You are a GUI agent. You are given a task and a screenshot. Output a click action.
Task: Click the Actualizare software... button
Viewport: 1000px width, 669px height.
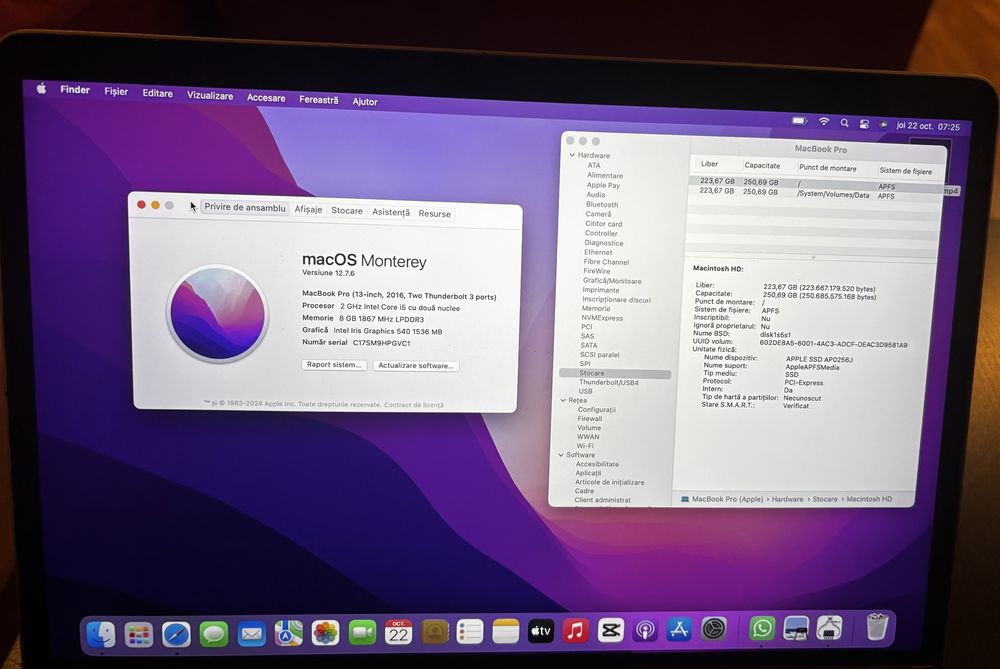[x=415, y=365]
